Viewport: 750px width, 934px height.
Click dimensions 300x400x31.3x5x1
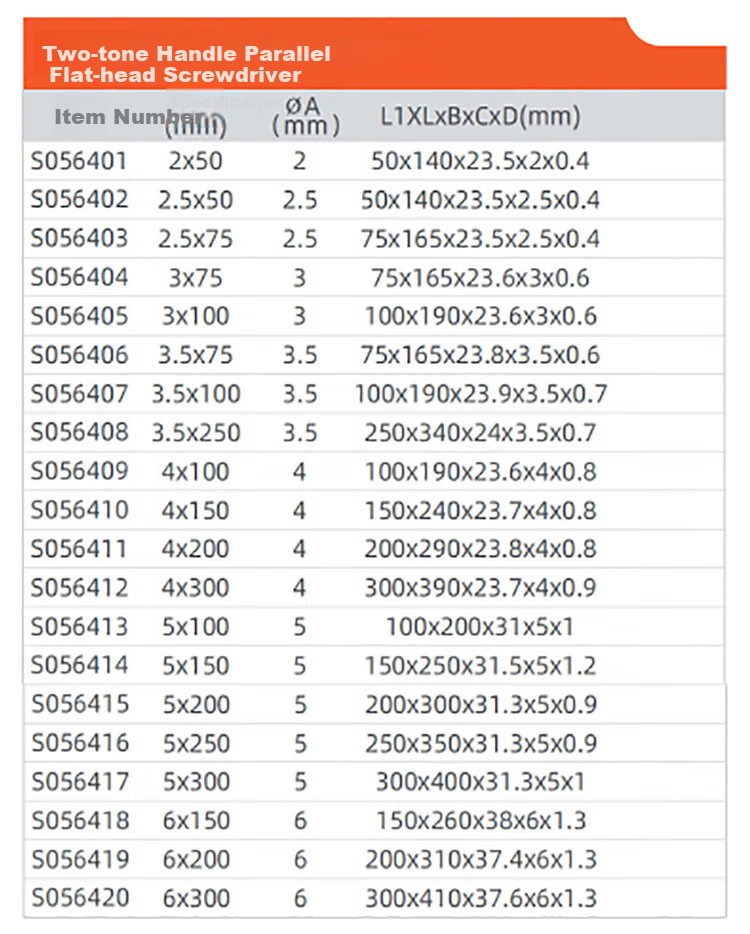(481, 782)
